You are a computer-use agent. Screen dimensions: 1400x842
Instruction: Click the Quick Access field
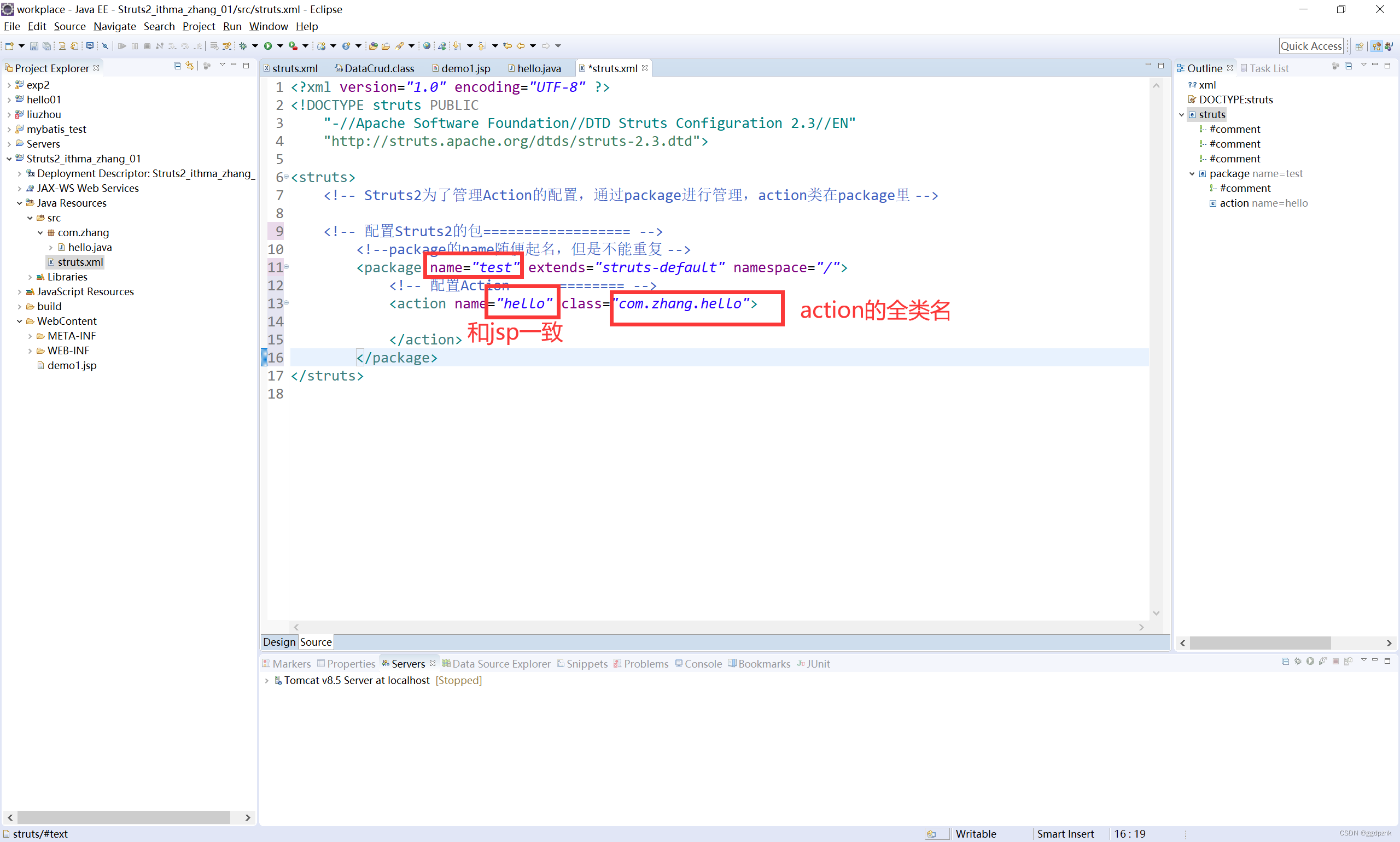point(1311,46)
